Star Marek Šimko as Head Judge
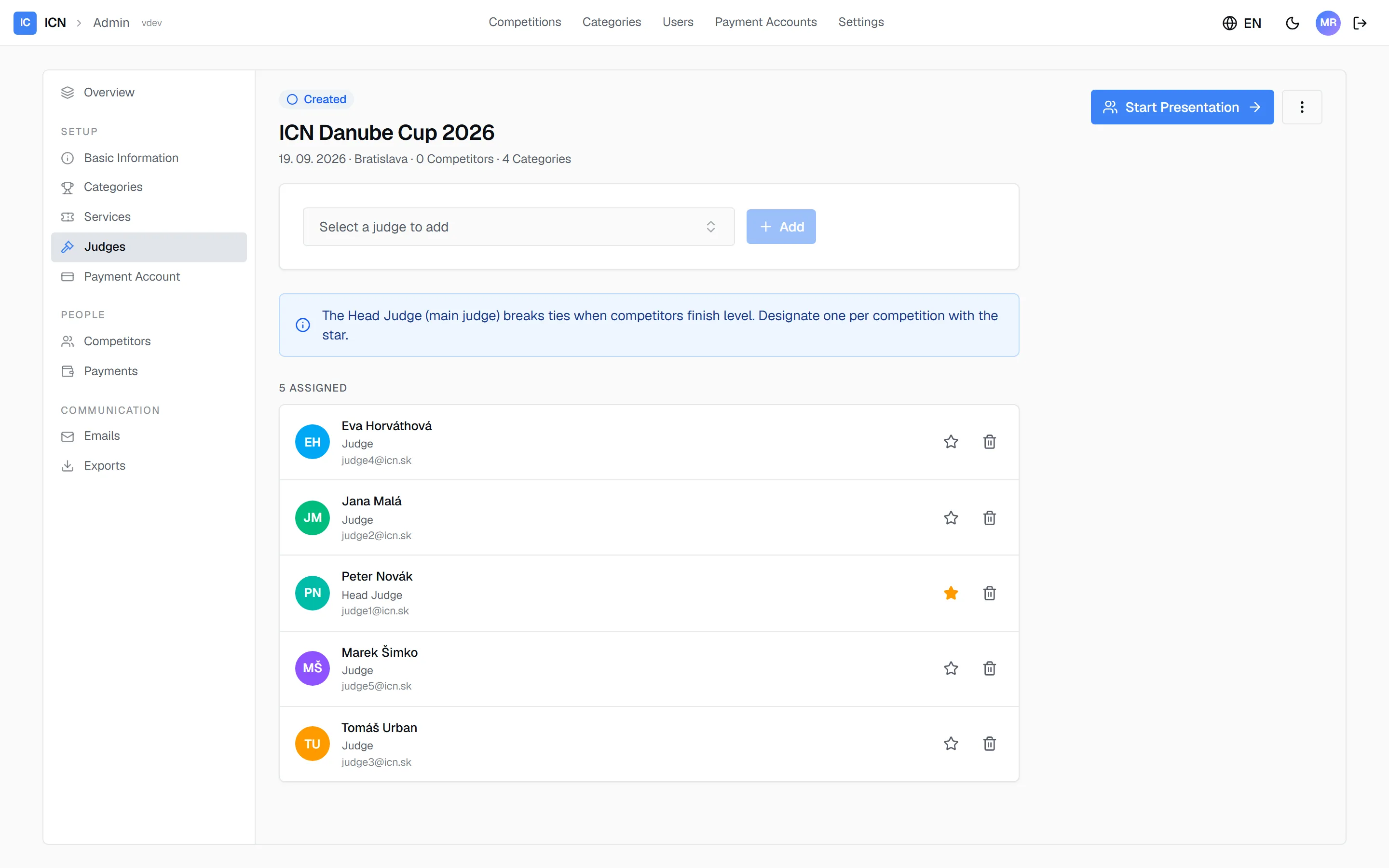This screenshot has width=1389, height=868. pyautogui.click(x=951, y=668)
